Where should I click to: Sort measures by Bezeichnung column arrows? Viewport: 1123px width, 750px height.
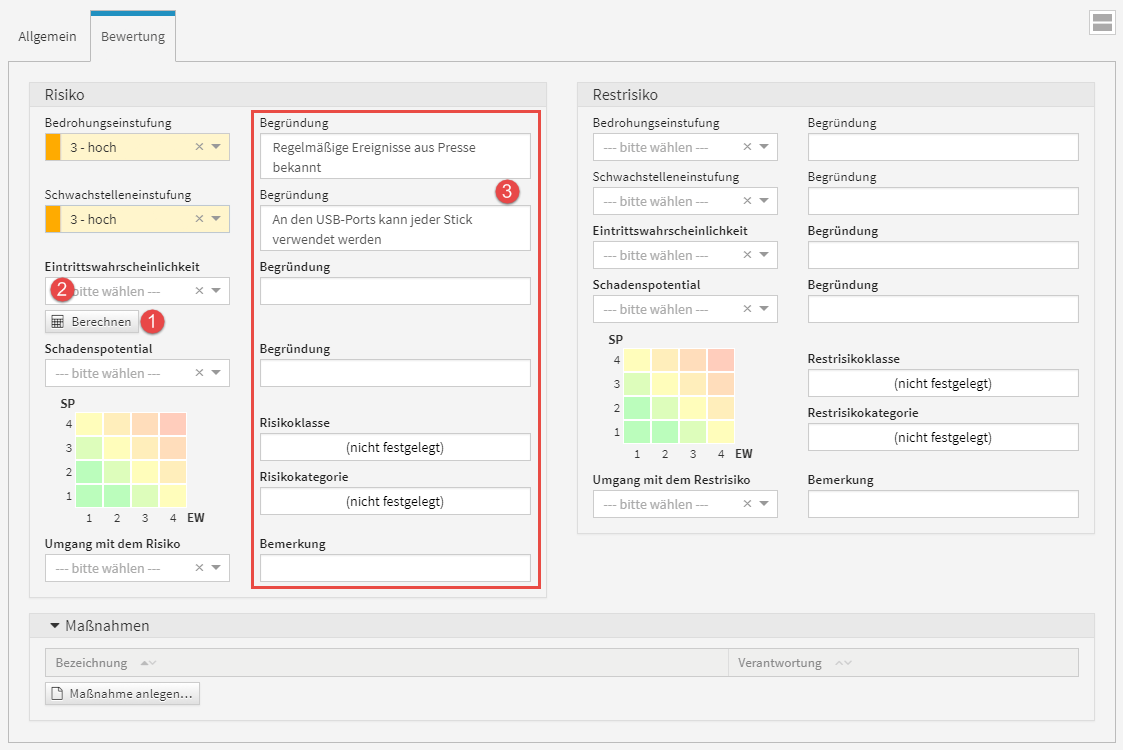(148, 663)
